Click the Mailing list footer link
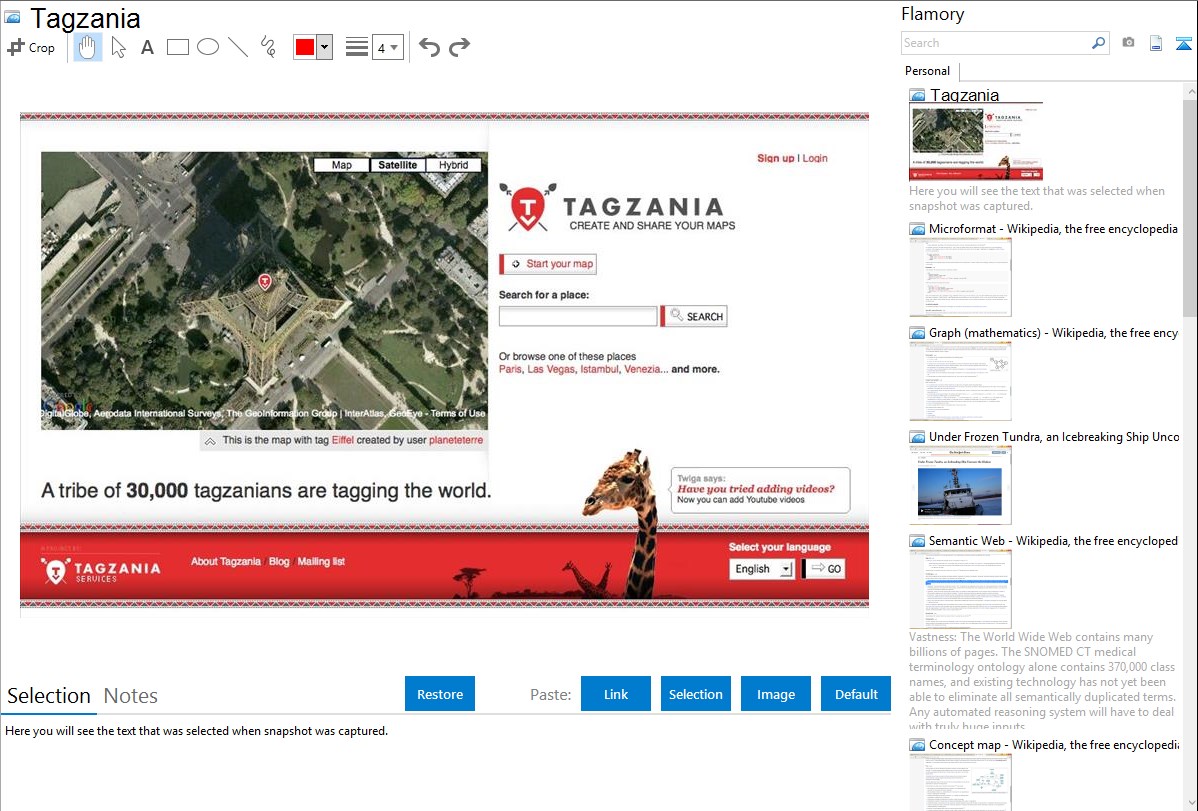This screenshot has height=811, width=1198. point(321,561)
